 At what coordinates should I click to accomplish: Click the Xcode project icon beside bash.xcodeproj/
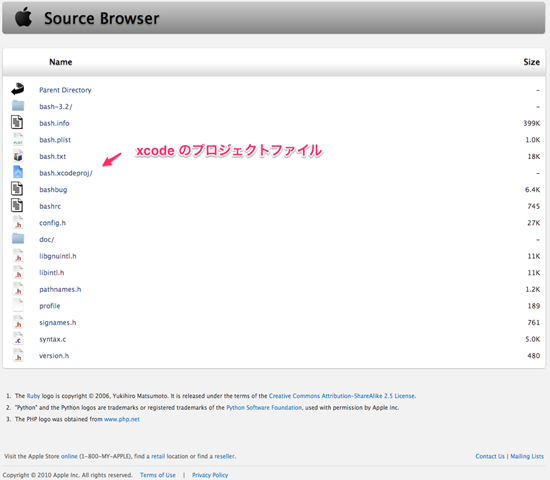tap(18, 172)
